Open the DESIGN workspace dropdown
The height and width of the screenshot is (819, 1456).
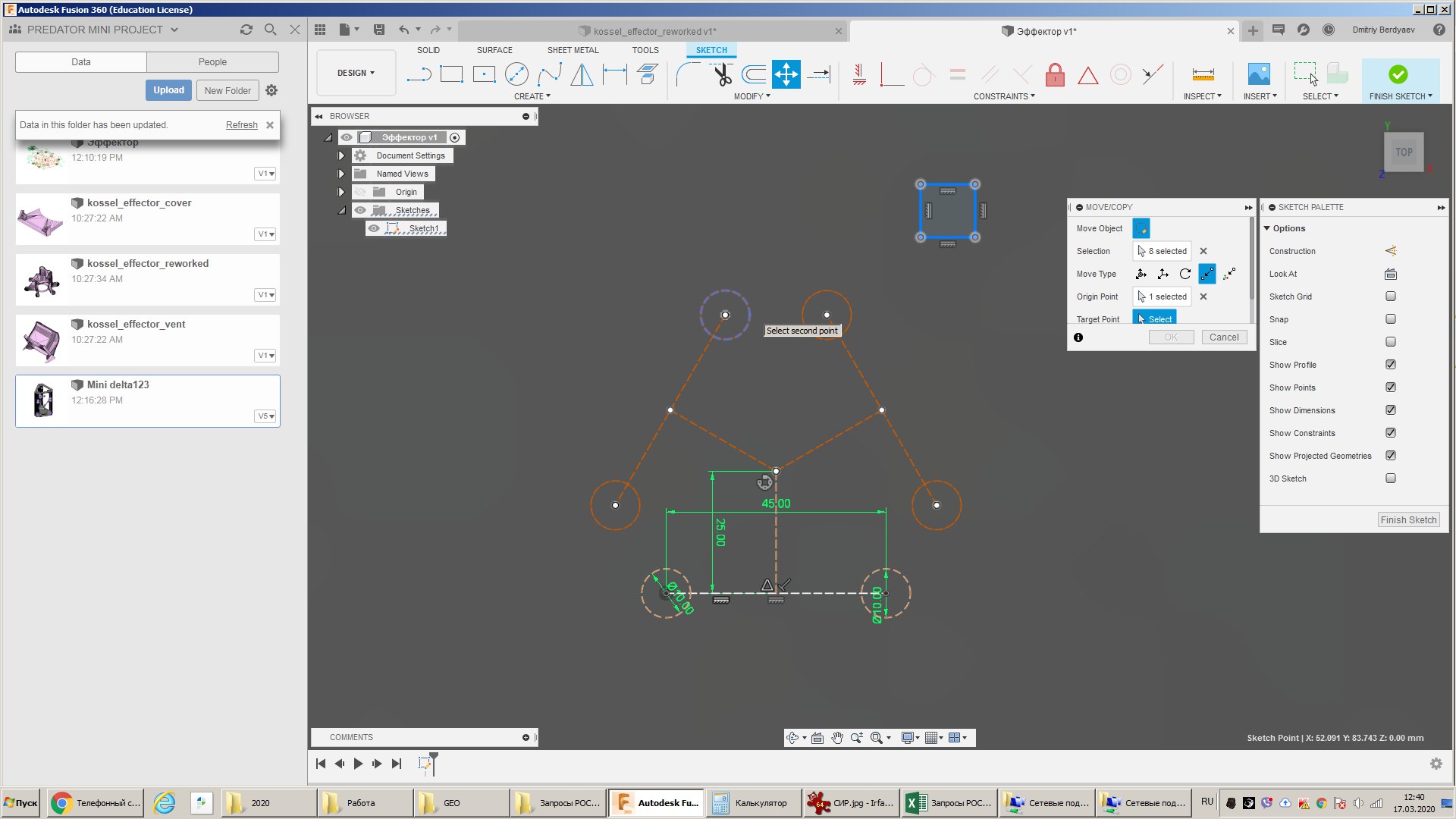pos(356,73)
